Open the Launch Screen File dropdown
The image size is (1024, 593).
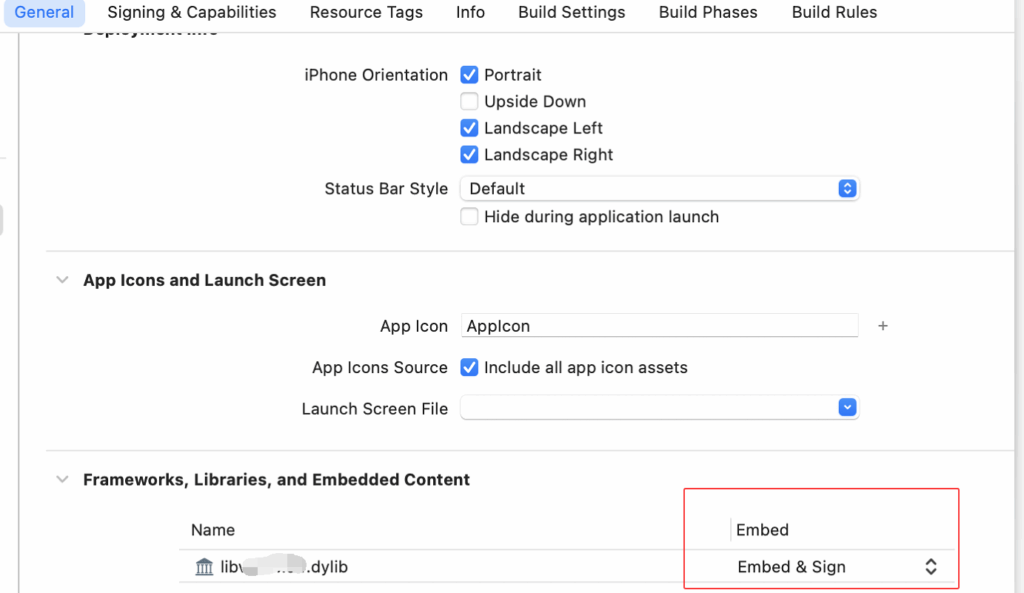[659, 408]
